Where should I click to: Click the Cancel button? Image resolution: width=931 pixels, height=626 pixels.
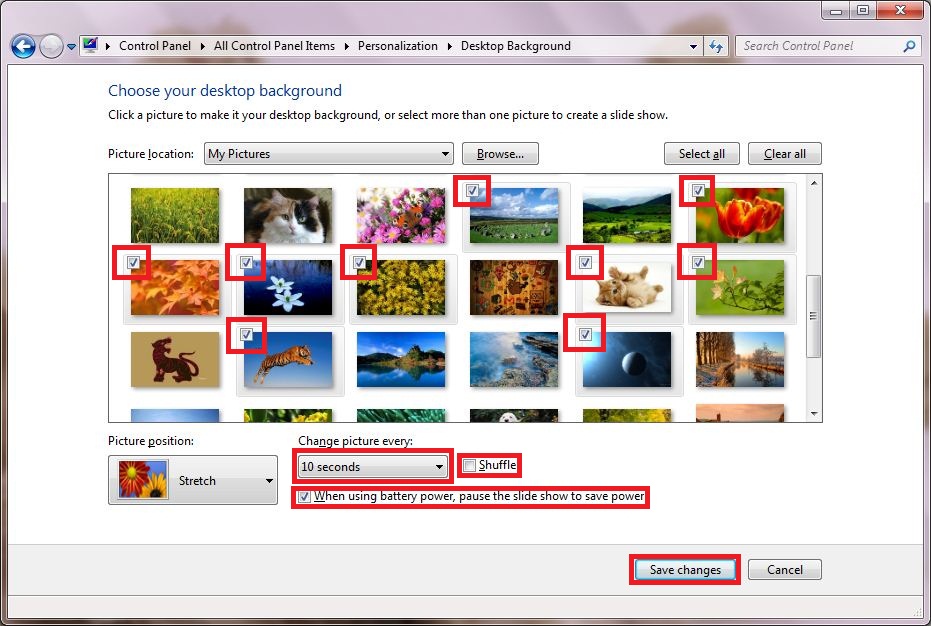[784, 570]
